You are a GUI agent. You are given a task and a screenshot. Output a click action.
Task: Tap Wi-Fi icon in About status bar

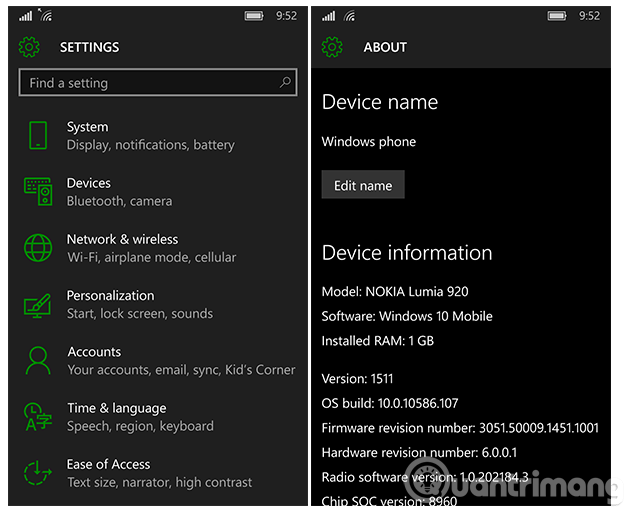point(349,16)
